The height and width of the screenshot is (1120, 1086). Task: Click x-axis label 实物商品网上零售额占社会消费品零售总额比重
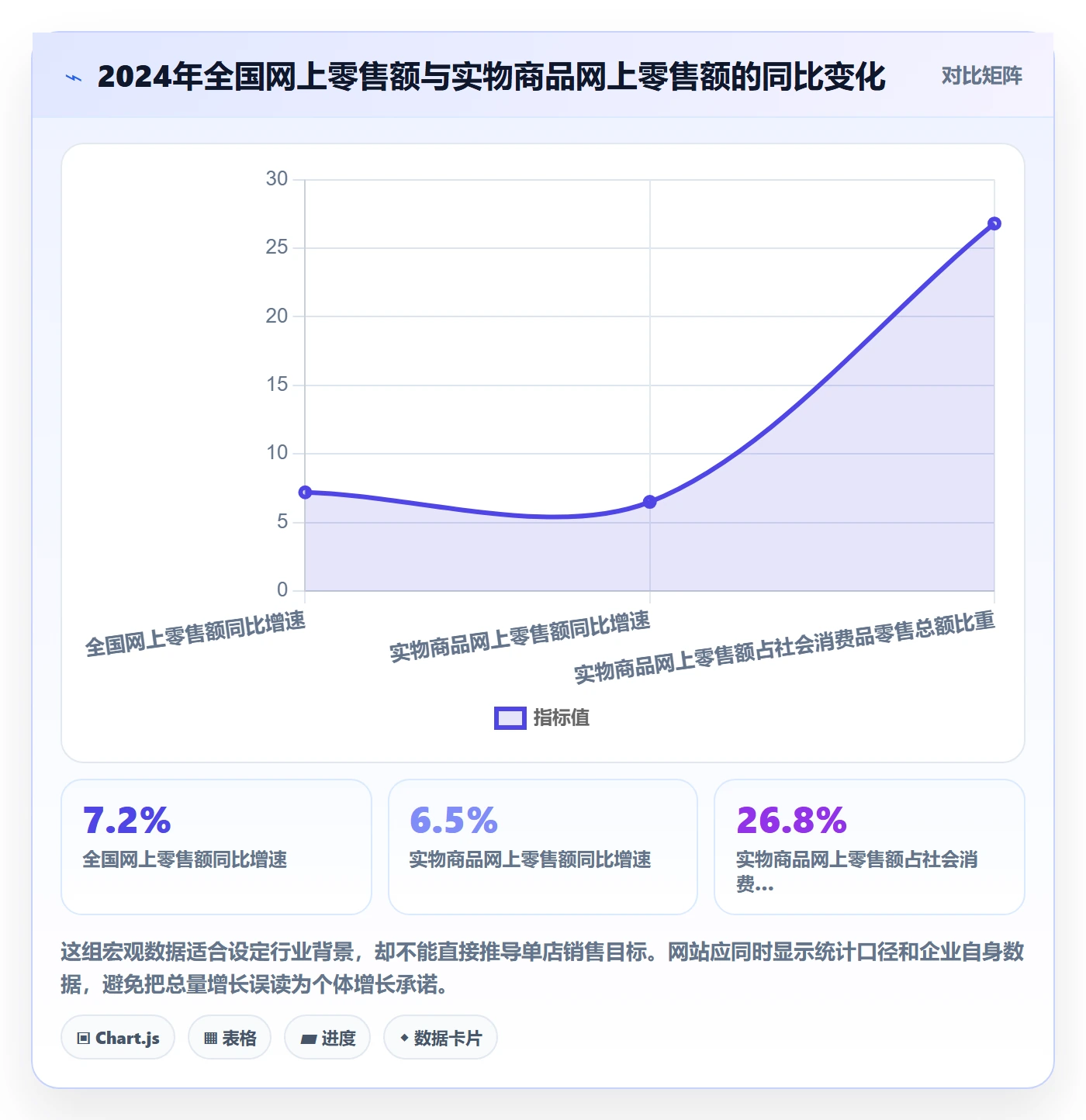pos(784,647)
